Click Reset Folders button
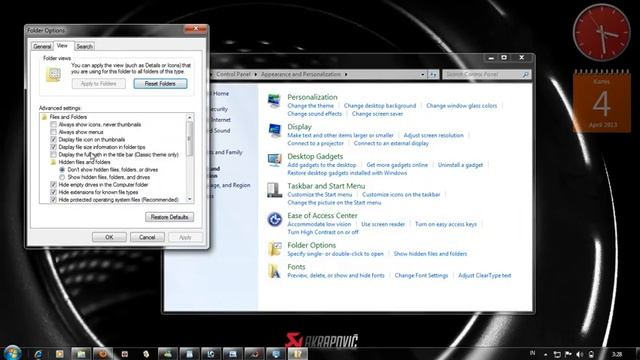The height and width of the screenshot is (360, 640). coord(160,84)
